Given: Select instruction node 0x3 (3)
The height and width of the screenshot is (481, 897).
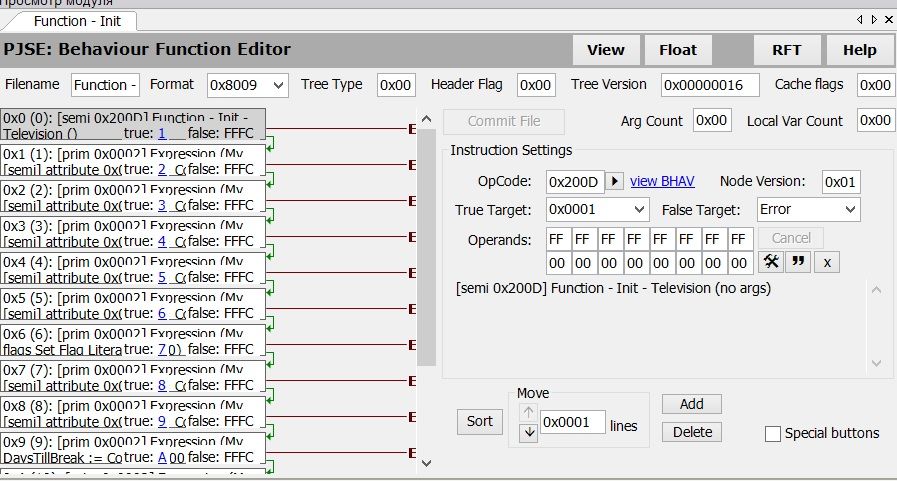Looking at the screenshot, I should point(133,233).
